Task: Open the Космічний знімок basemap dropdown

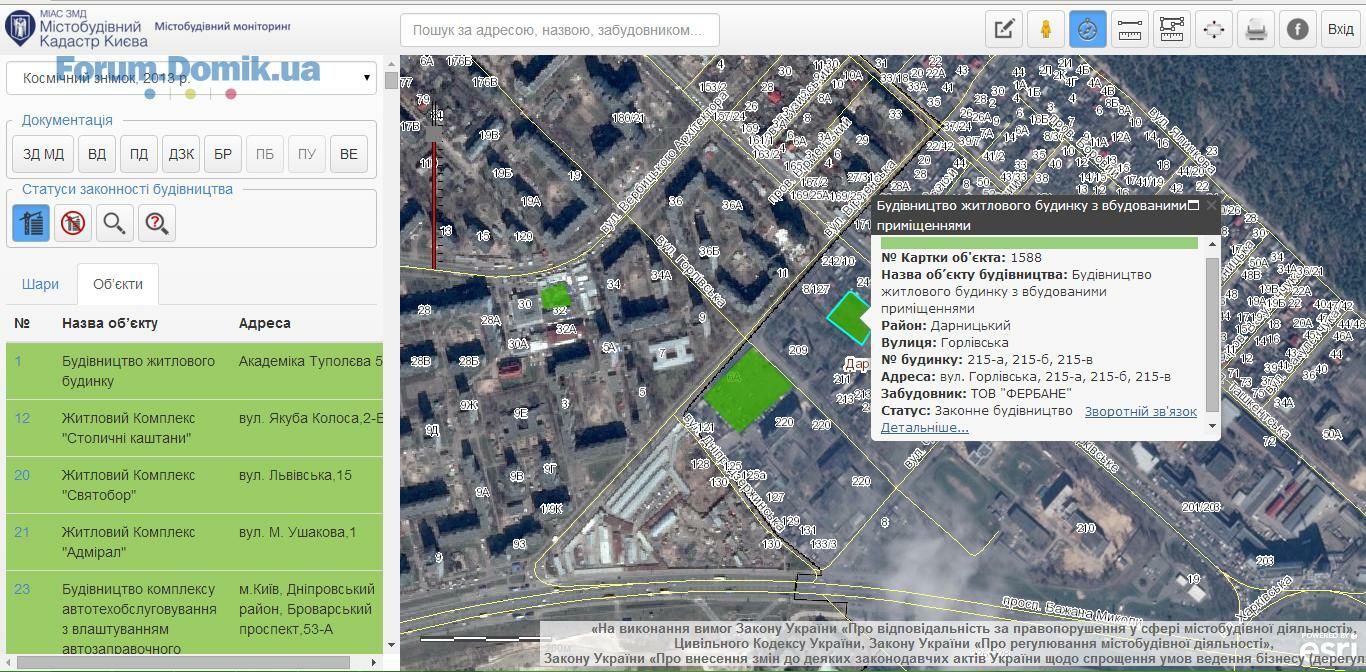Action: click(x=191, y=78)
